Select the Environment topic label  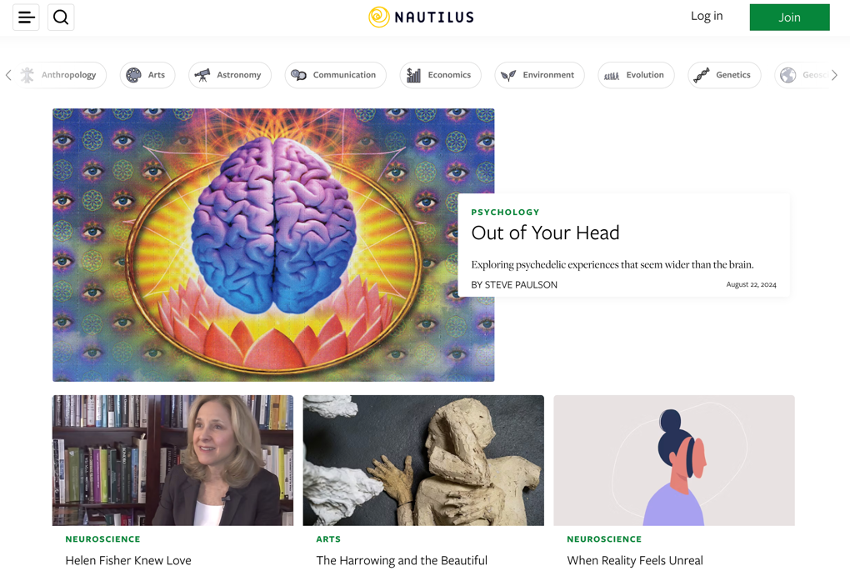click(549, 75)
